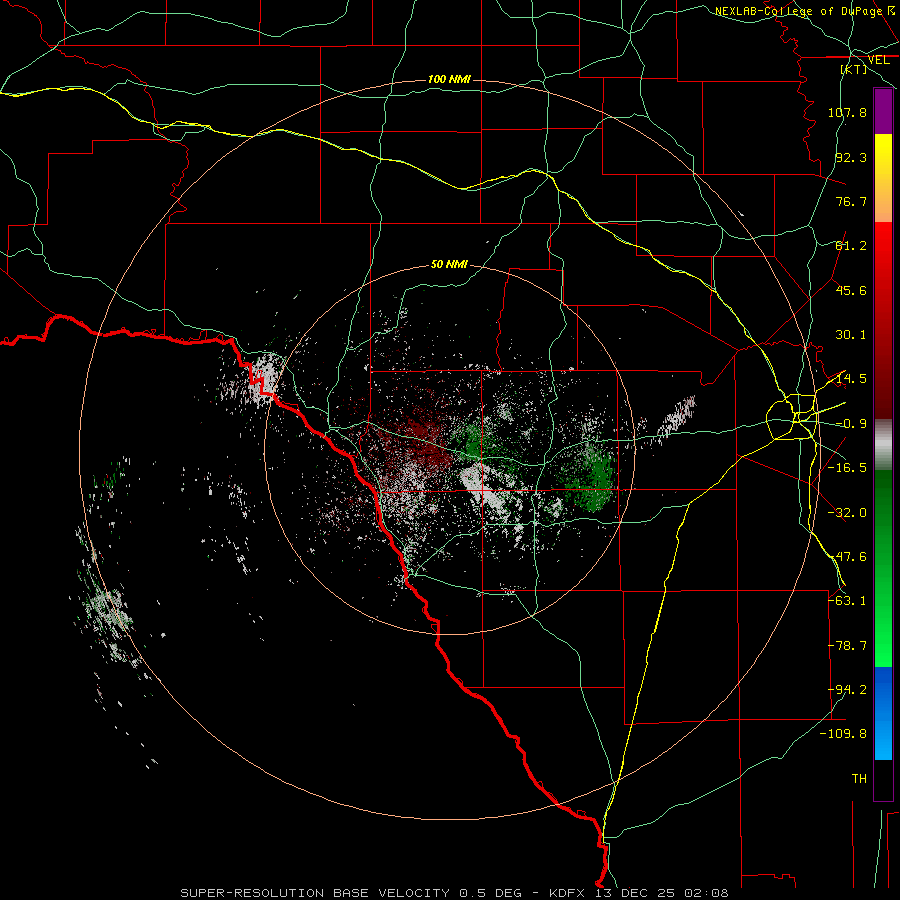Screen dimensions: 900x900
Task: Click the 45.6 velocity scale value
Action: pos(851,290)
